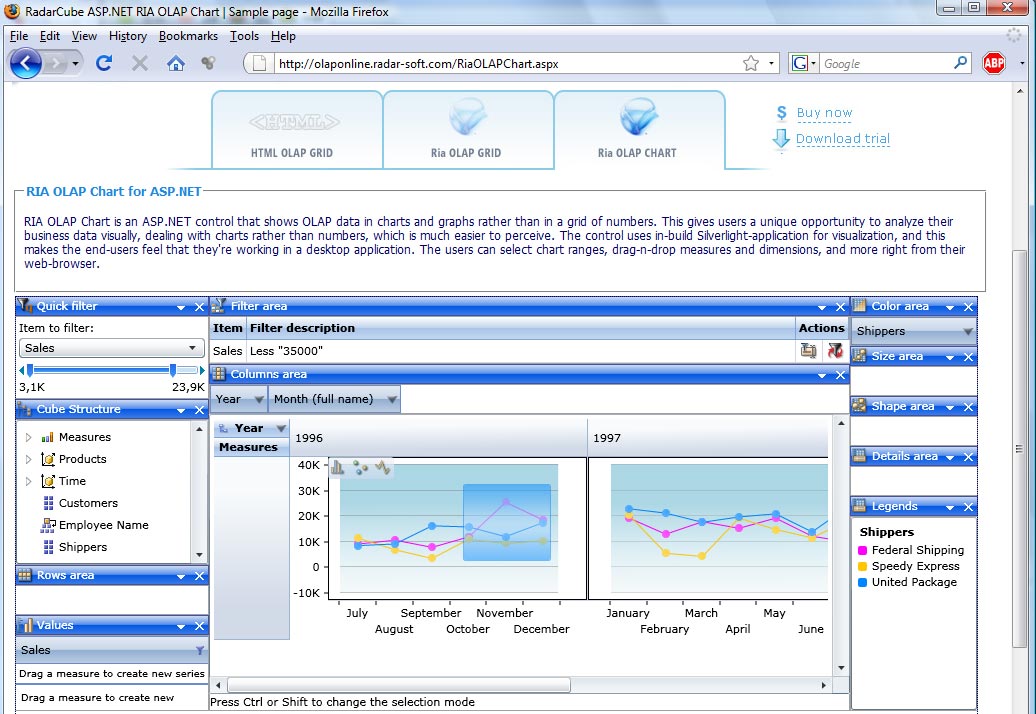Expand the Measures node in Cube Structure
Screen dimensions: 1036x714
[28, 437]
